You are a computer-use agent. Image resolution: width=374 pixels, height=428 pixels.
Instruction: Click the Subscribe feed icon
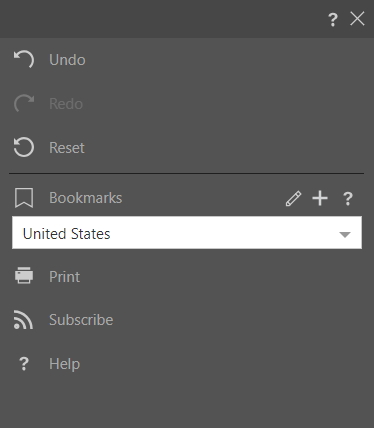[23, 320]
